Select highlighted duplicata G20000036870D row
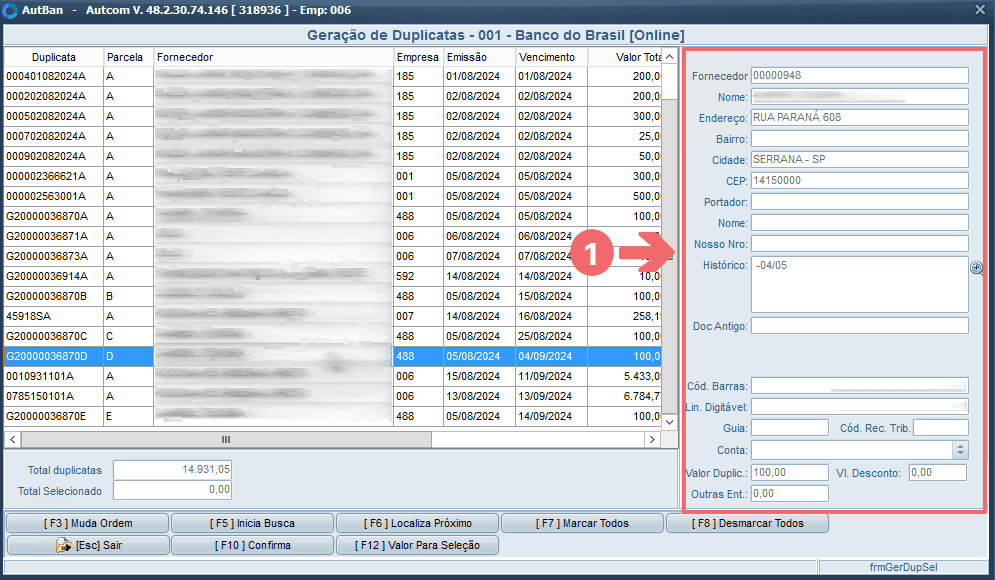The width and height of the screenshot is (995, 580). click(x=333, y=356)
